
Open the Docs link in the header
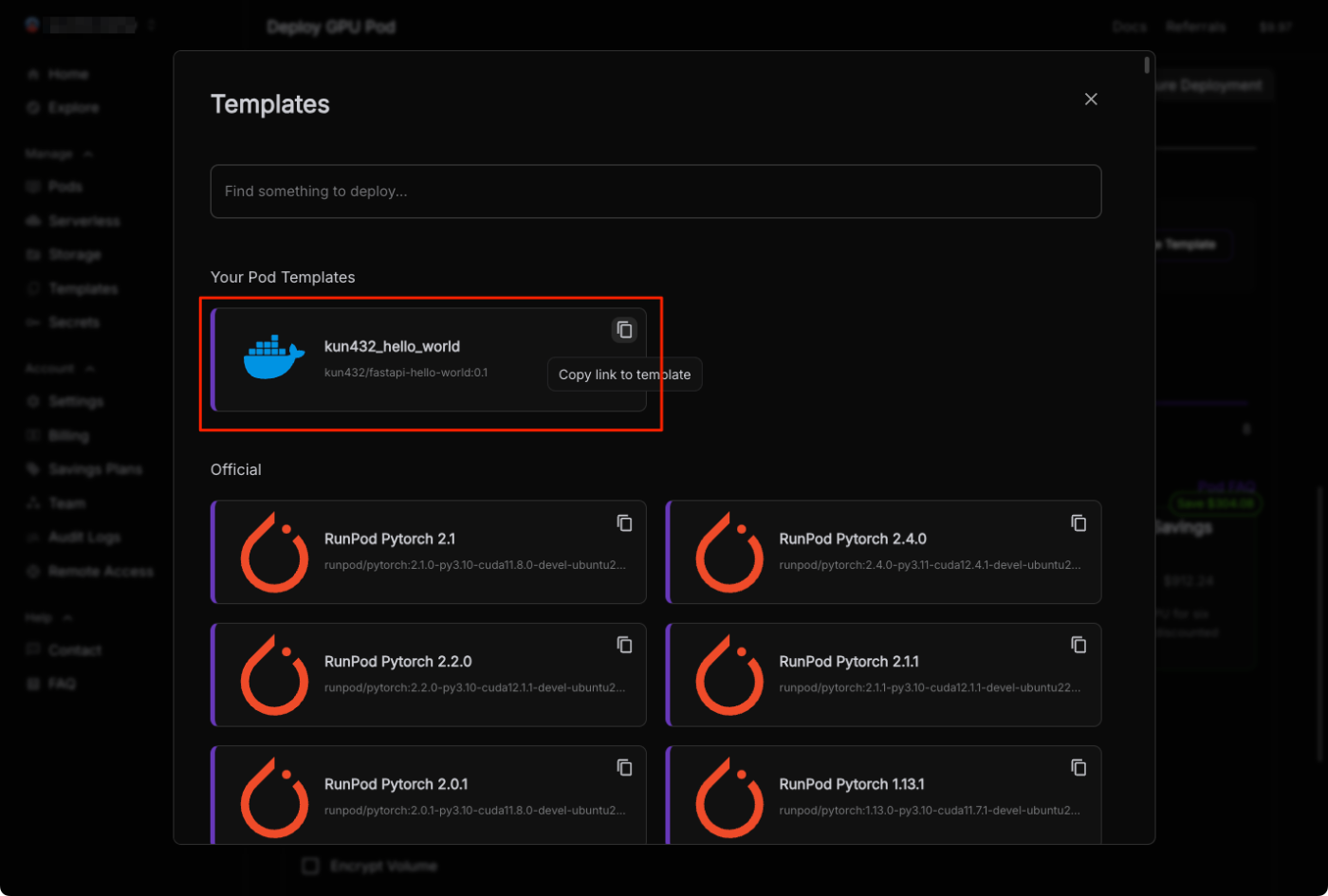pos(1130,27)
